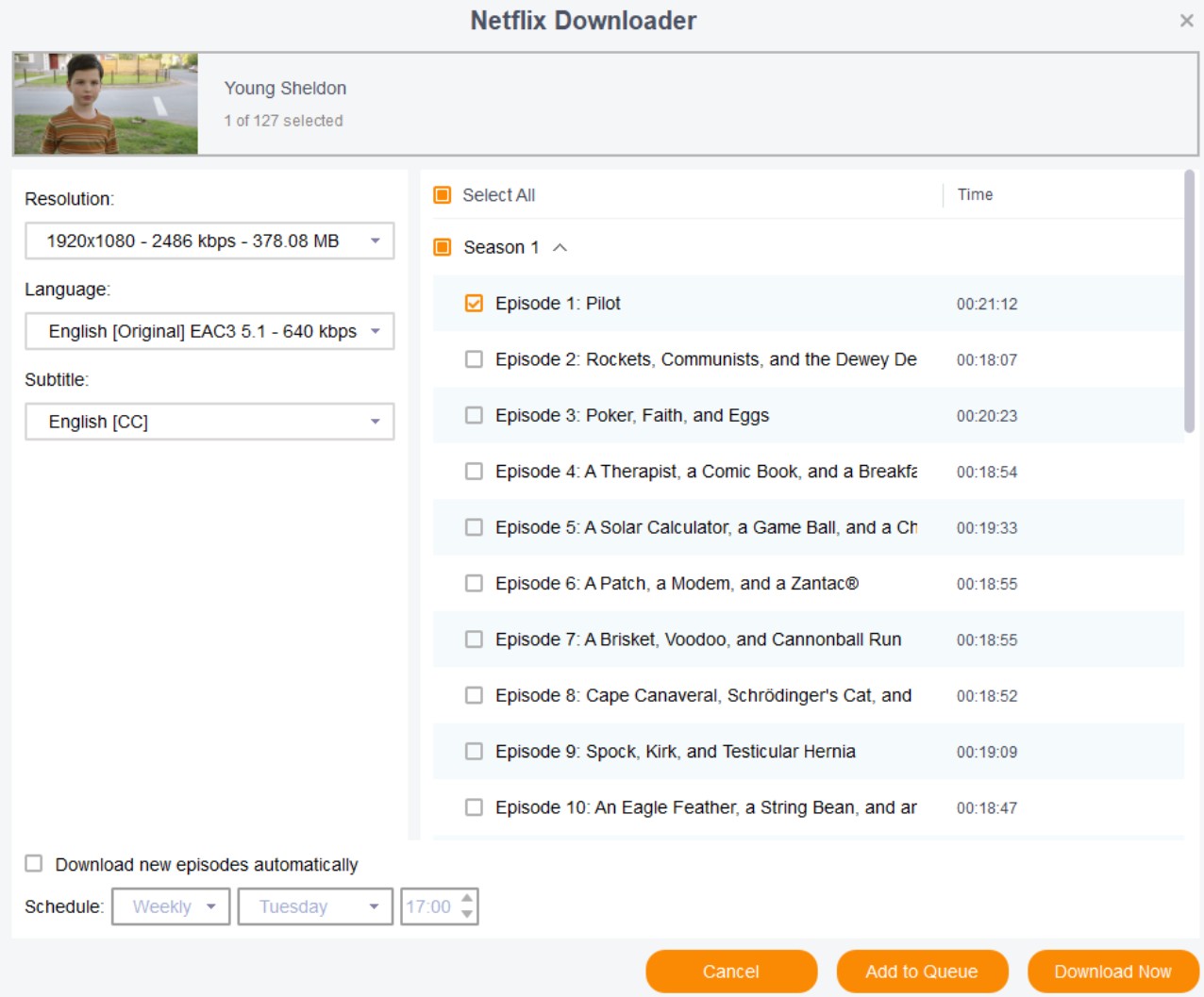Check Episode 9: Spock, Kirk checkbox
The image size is (1204, 997).
(474, 752)
